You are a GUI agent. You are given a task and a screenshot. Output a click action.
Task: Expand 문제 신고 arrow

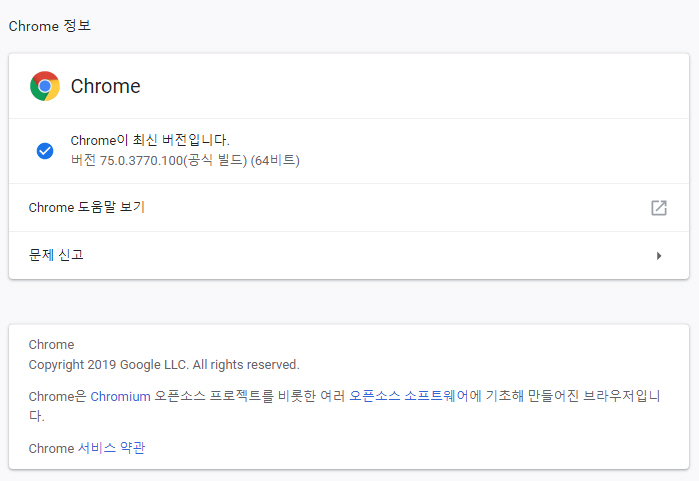click(659, 255)
